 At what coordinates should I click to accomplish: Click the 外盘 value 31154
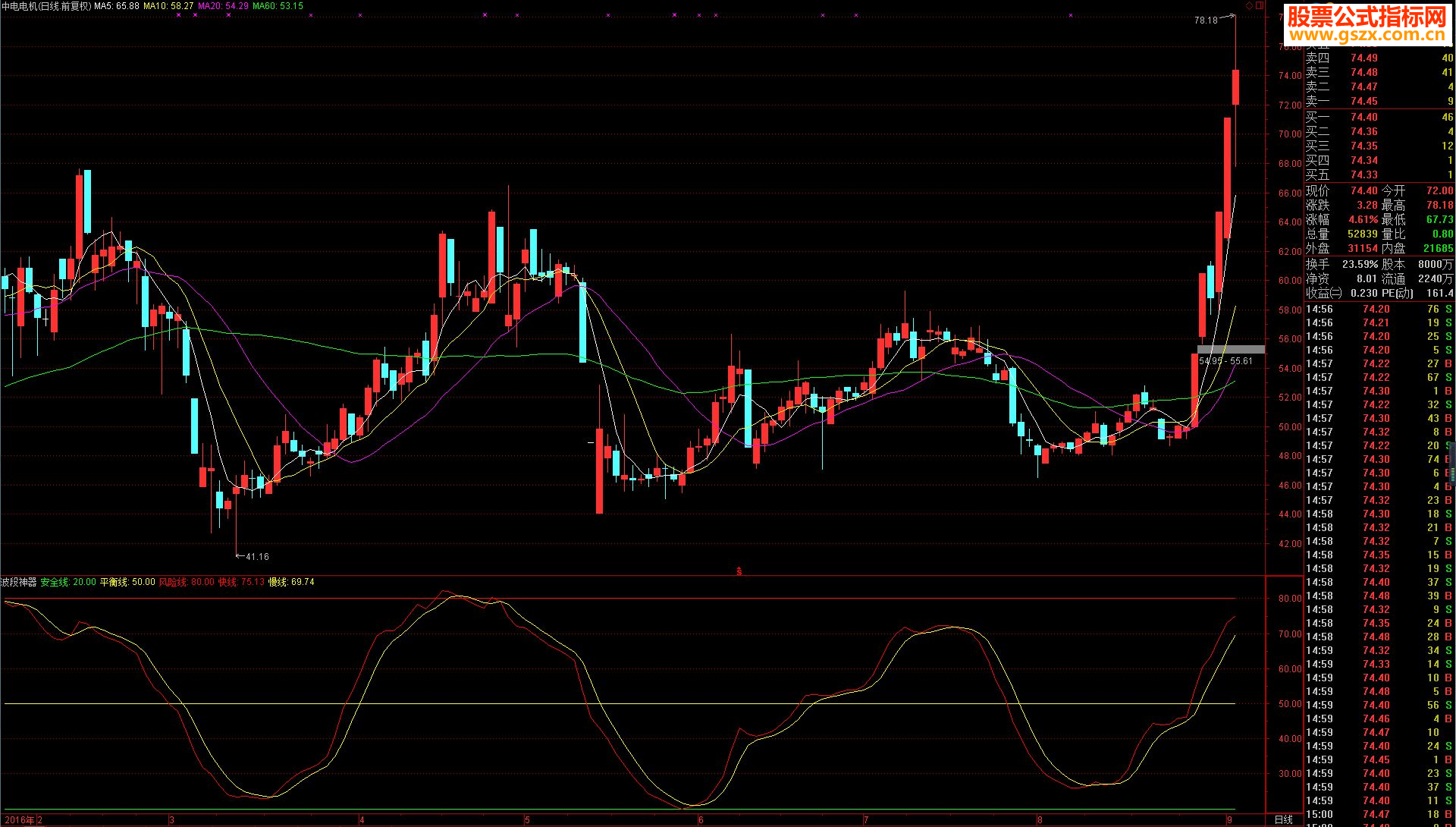click(x=1362, y=248)
